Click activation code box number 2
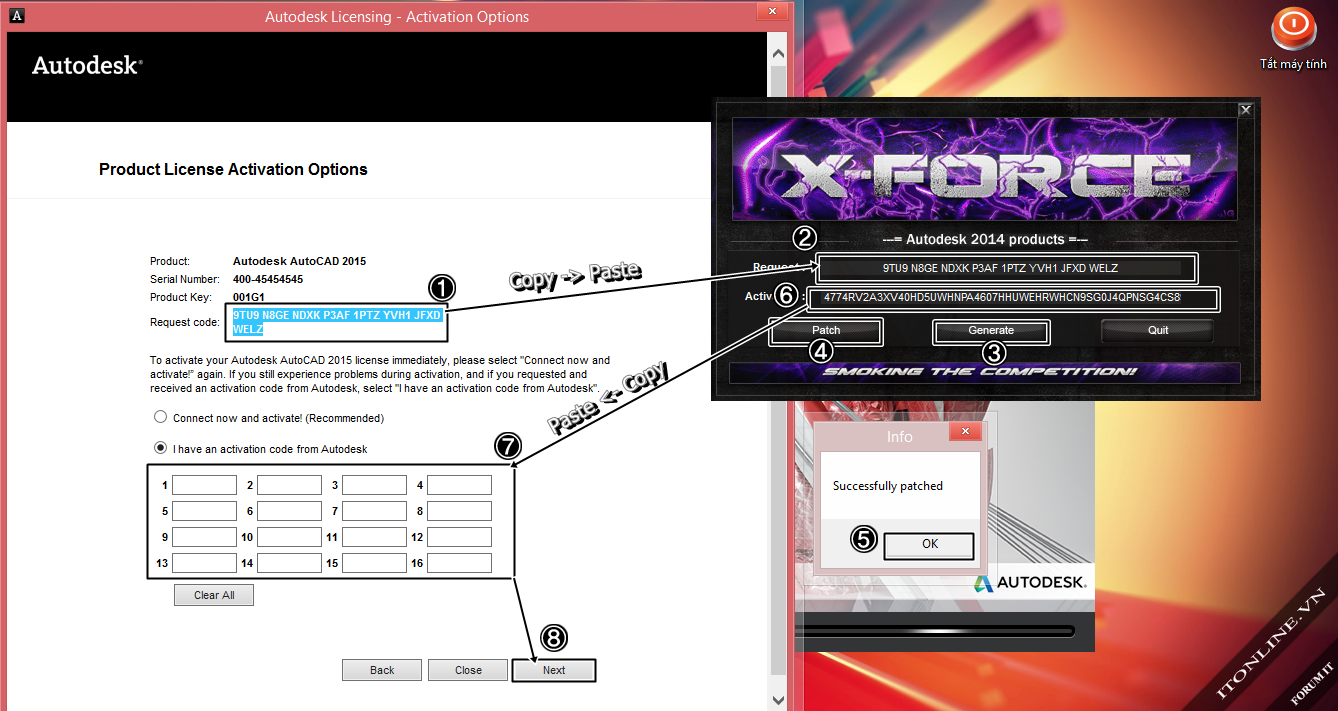Viewport: 1338px width, 711px height. coord(289,485)
